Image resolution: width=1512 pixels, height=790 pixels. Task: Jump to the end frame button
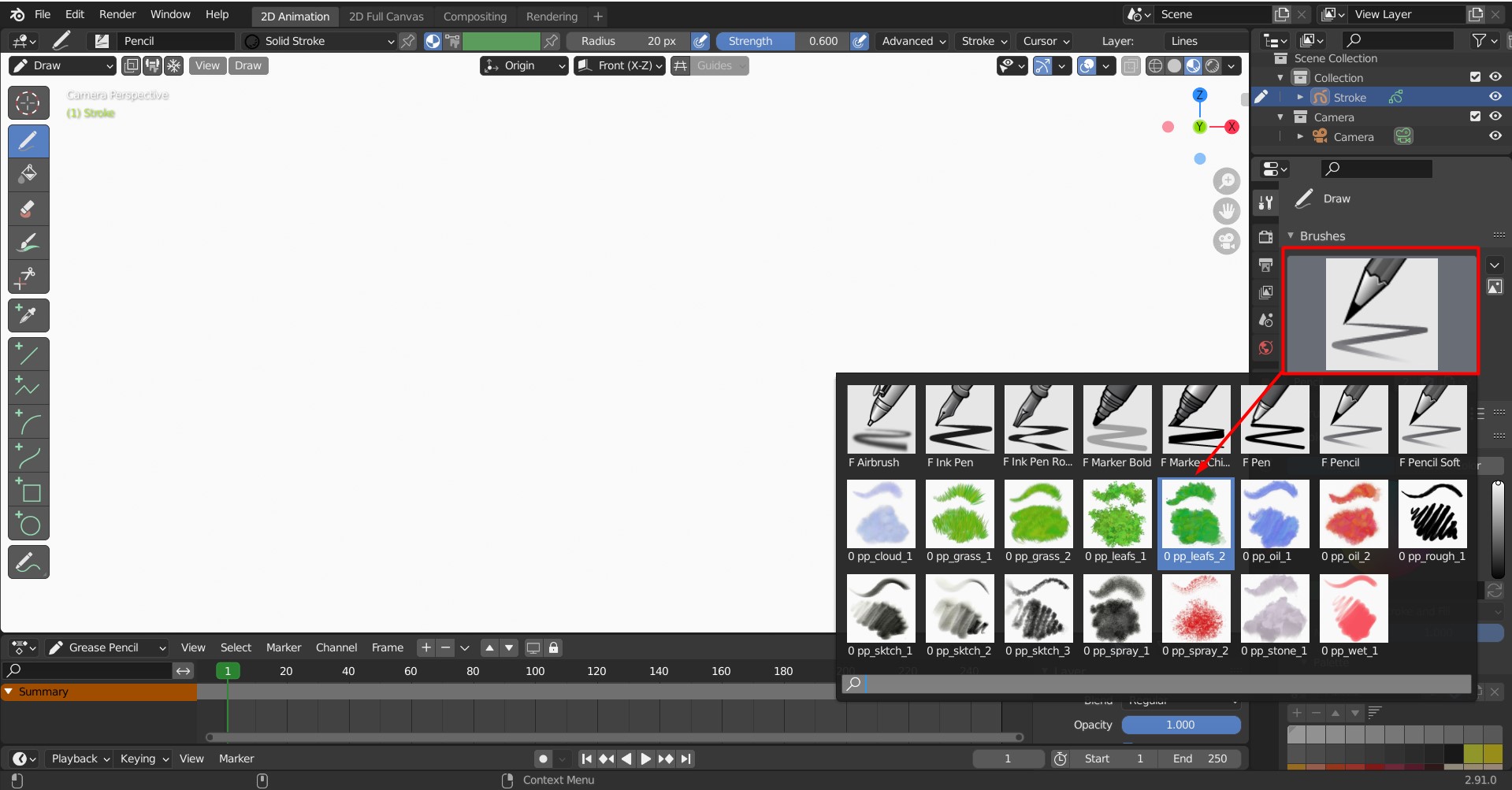pos(686,758)
